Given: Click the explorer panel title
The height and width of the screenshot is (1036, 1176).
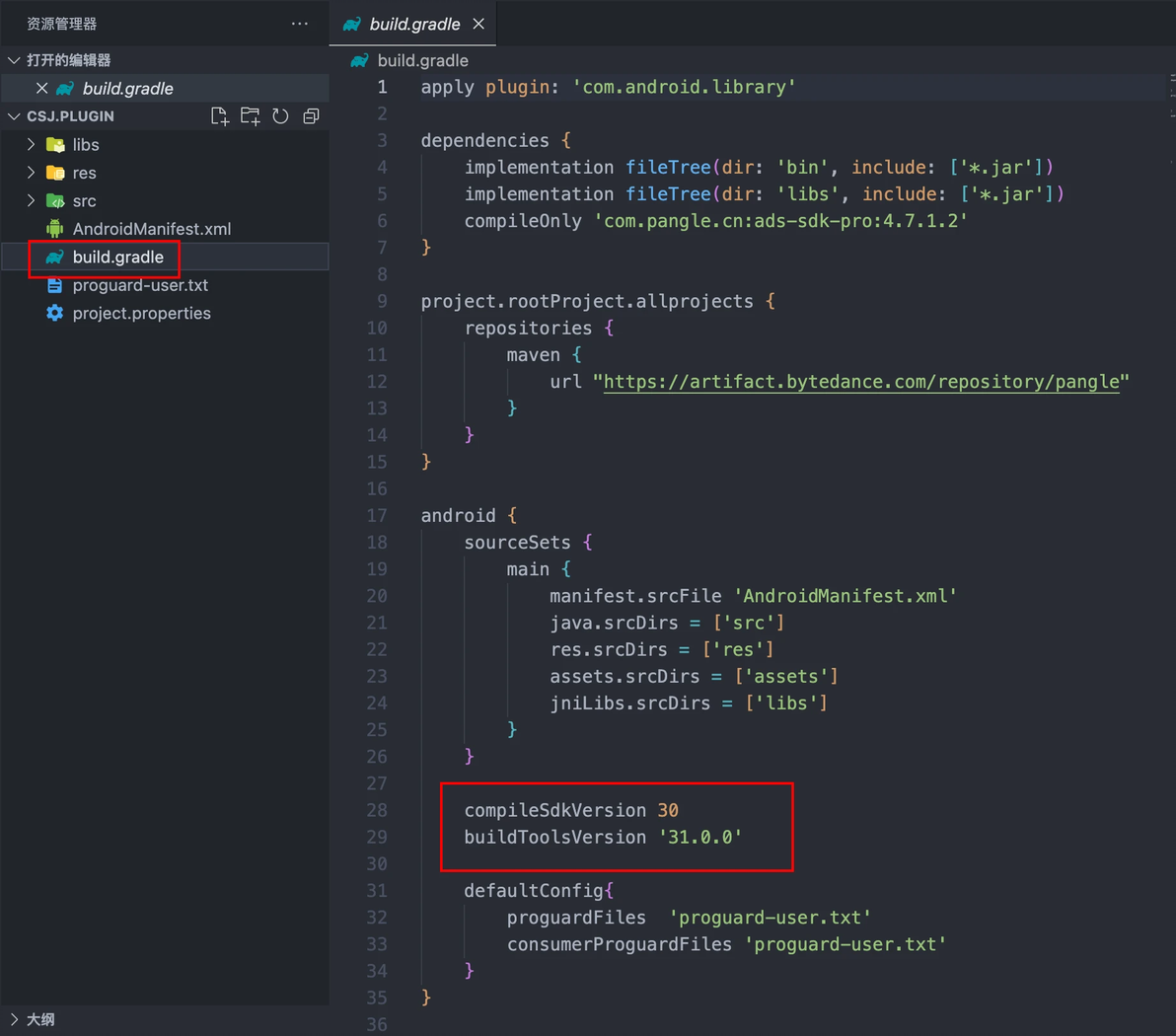Looking at the screenshot, I should pyautogui.click(x=61, y=24).
